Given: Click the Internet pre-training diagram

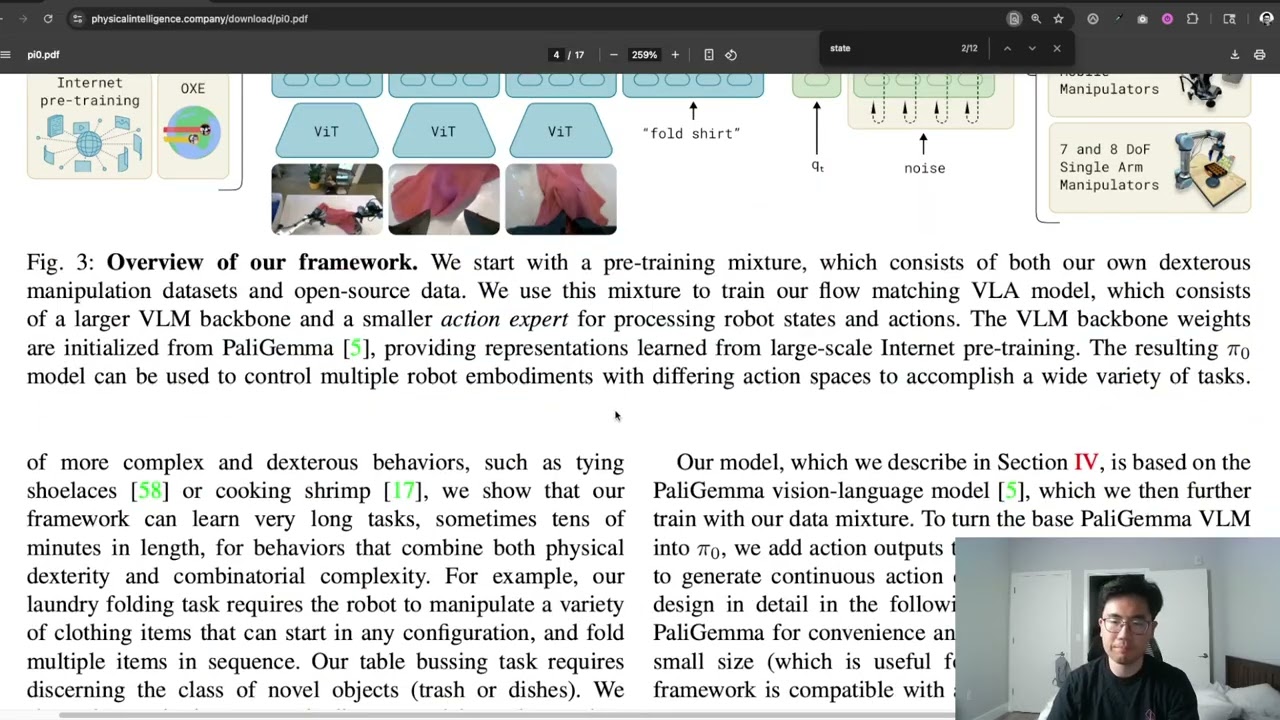Looking at the screenshot, I should point(89,142).
